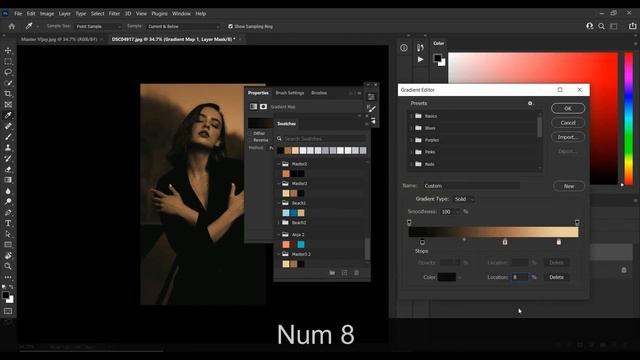Viewport: 640px width, 360px height.
Task: Select the Gradient tool
Action: 8,180
